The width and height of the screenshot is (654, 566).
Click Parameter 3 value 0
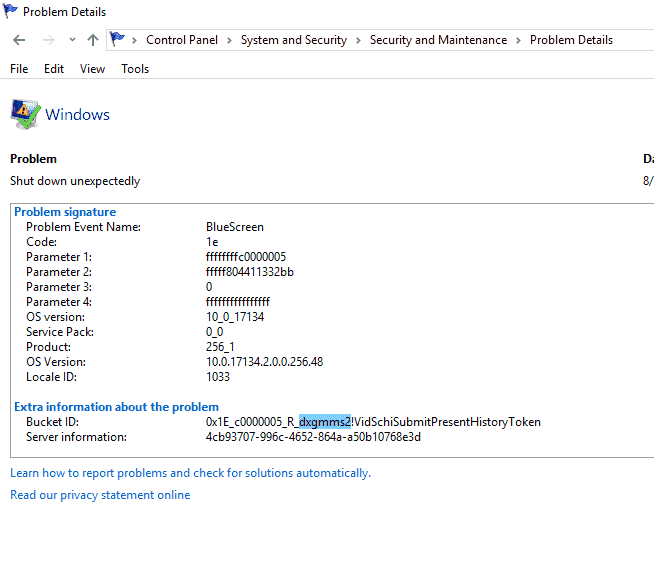coord(209,287)
